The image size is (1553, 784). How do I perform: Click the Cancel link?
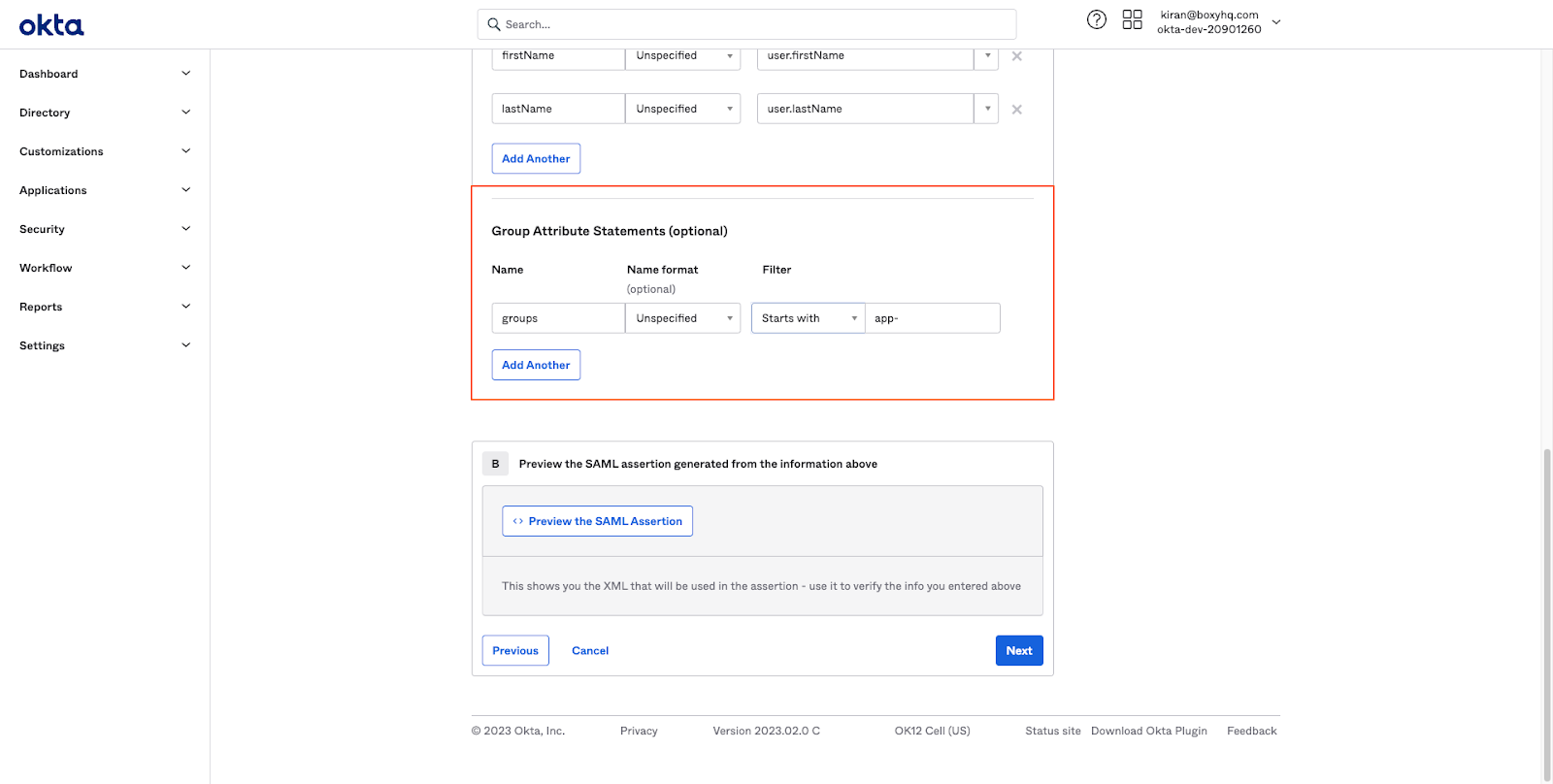tap(590, 651)
